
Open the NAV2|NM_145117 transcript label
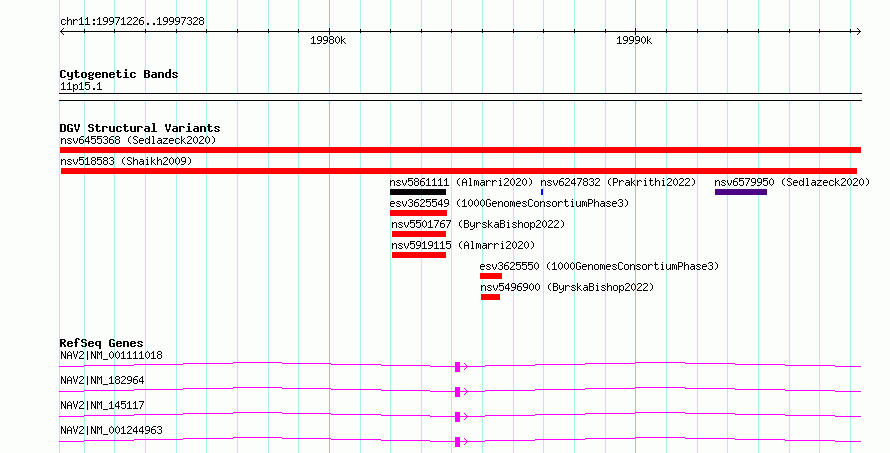tap(102, 406)
